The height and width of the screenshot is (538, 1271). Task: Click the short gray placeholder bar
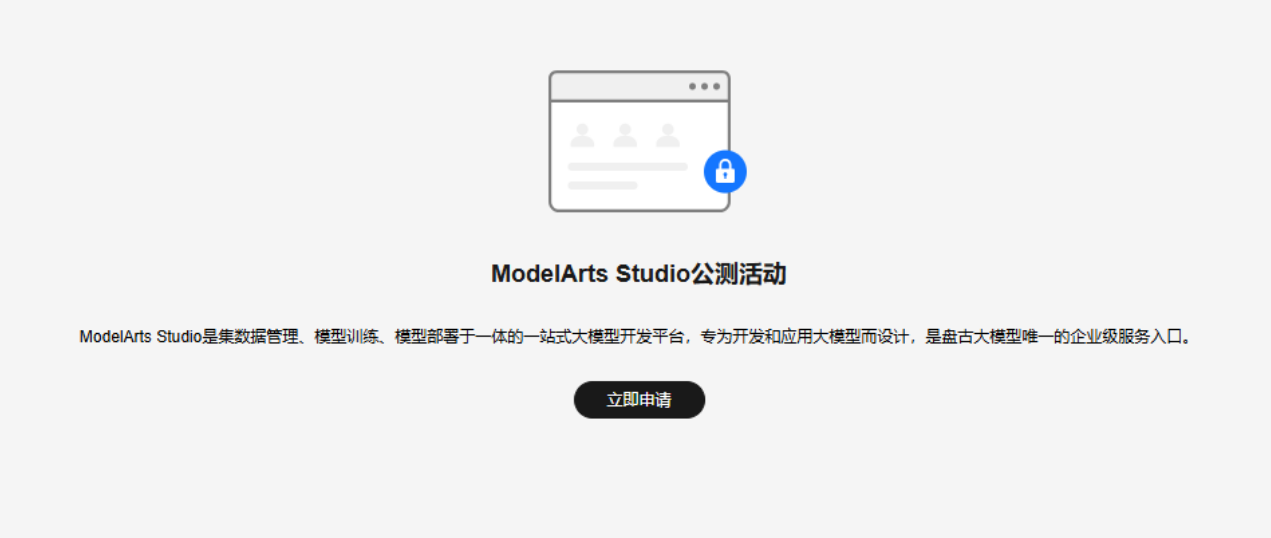(x=603, y=185)
